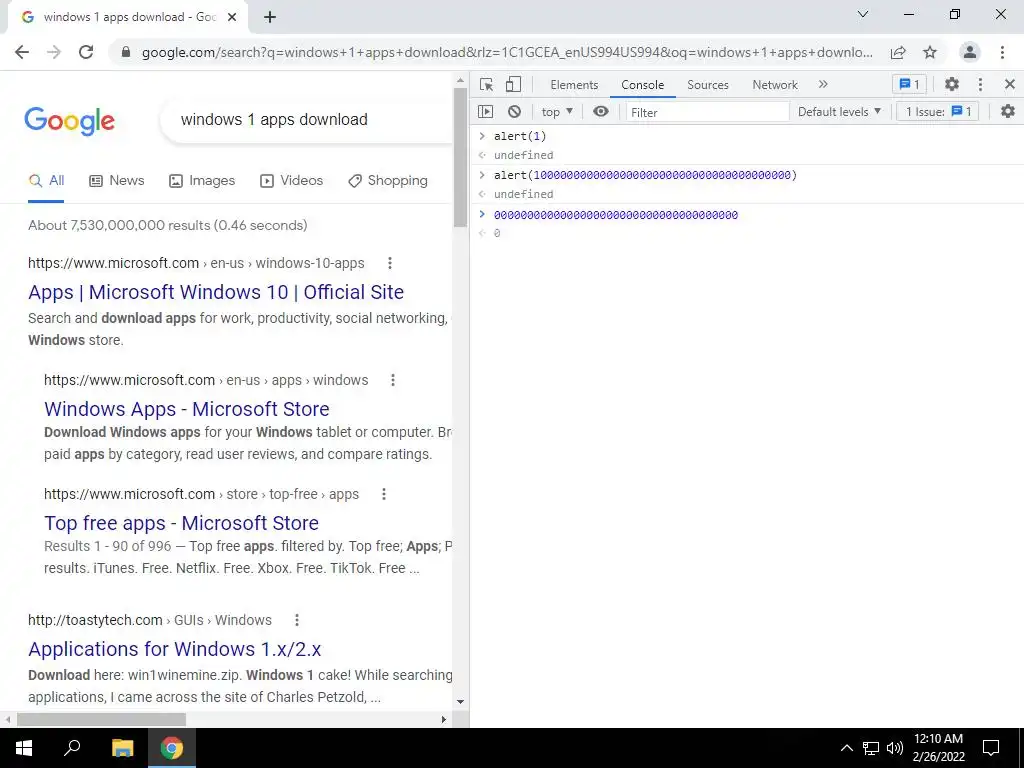Switch to Elements tab
The image size is (1024, 768).
tap(574, 85)
